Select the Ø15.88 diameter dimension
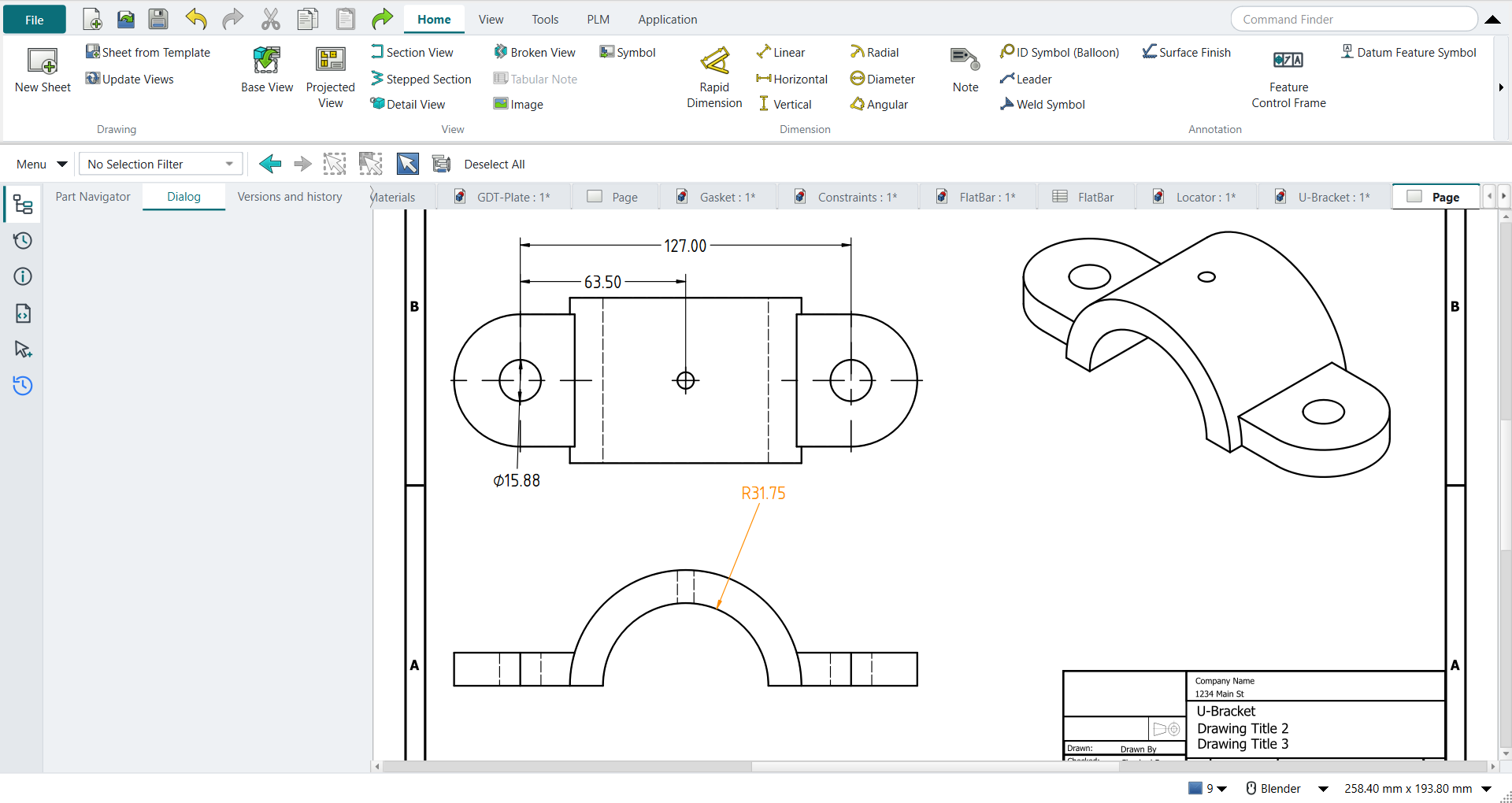 (x=517, y=480)
